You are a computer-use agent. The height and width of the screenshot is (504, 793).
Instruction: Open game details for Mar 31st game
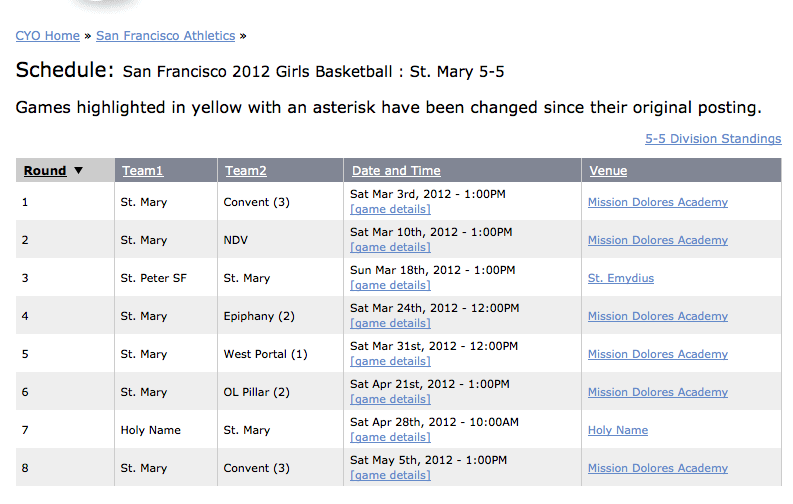(390, 361)
